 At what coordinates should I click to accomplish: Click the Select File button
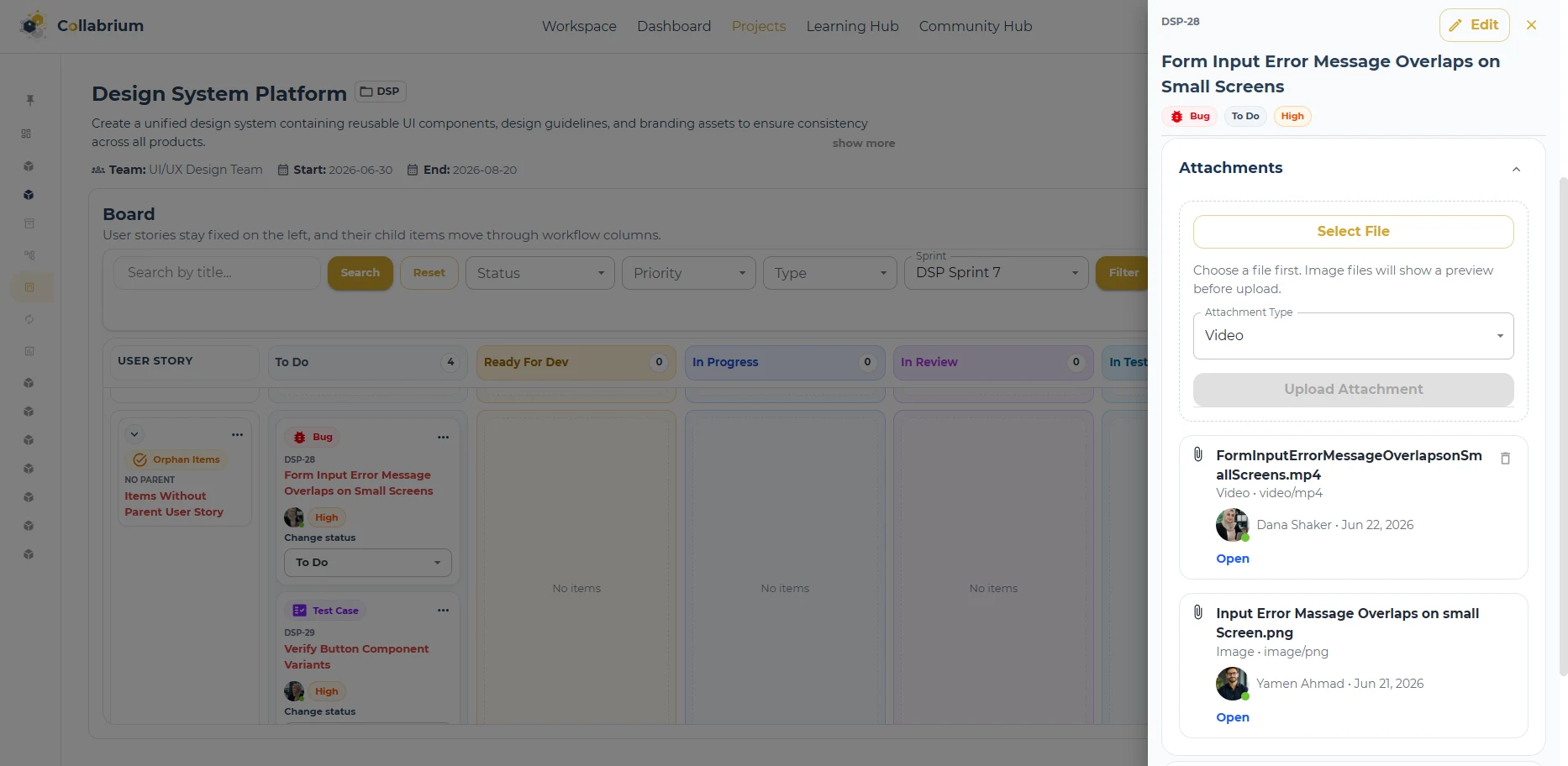tap(1353, 232)
